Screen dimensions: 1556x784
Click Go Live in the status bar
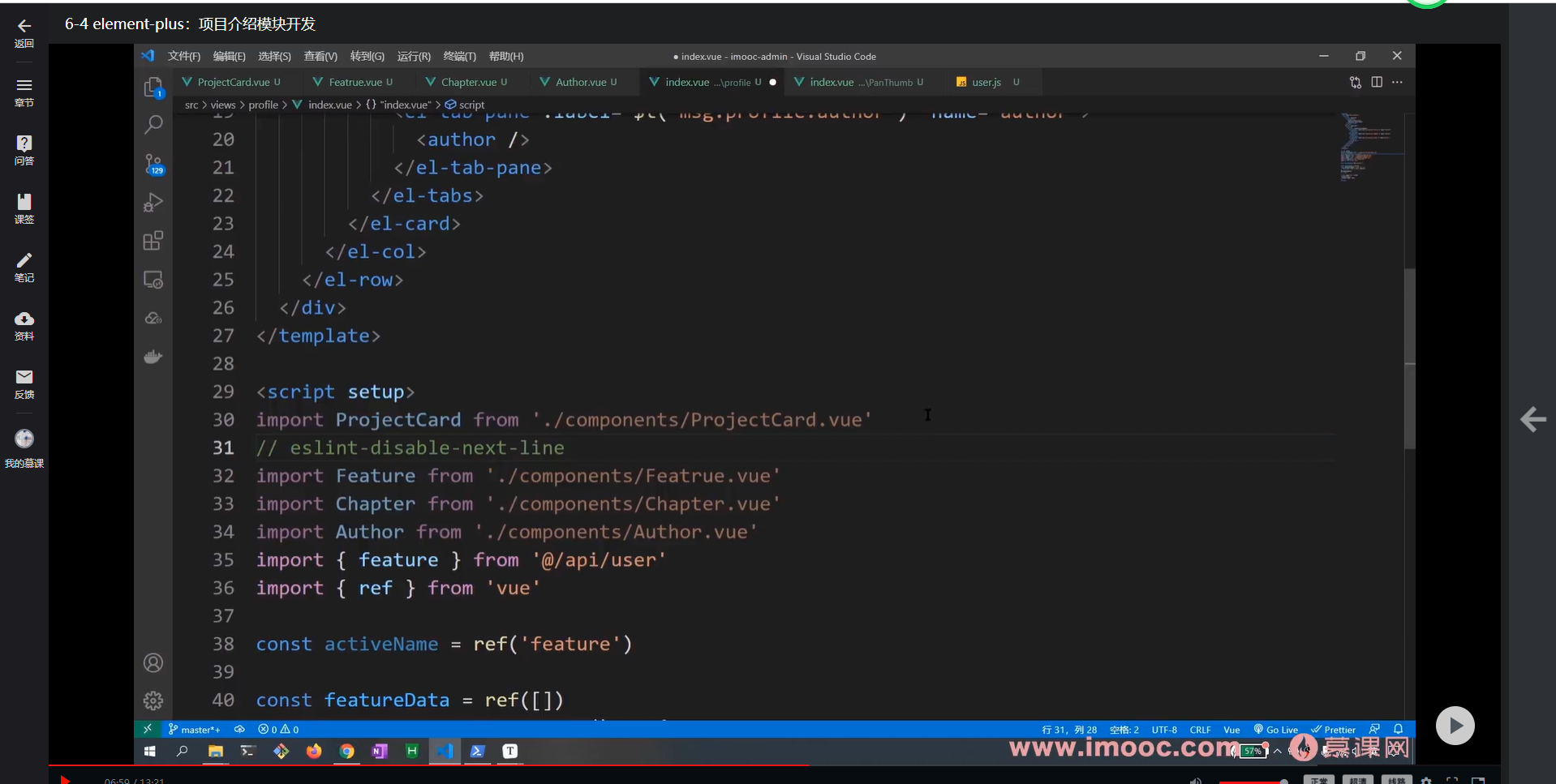pos(1276,729)
